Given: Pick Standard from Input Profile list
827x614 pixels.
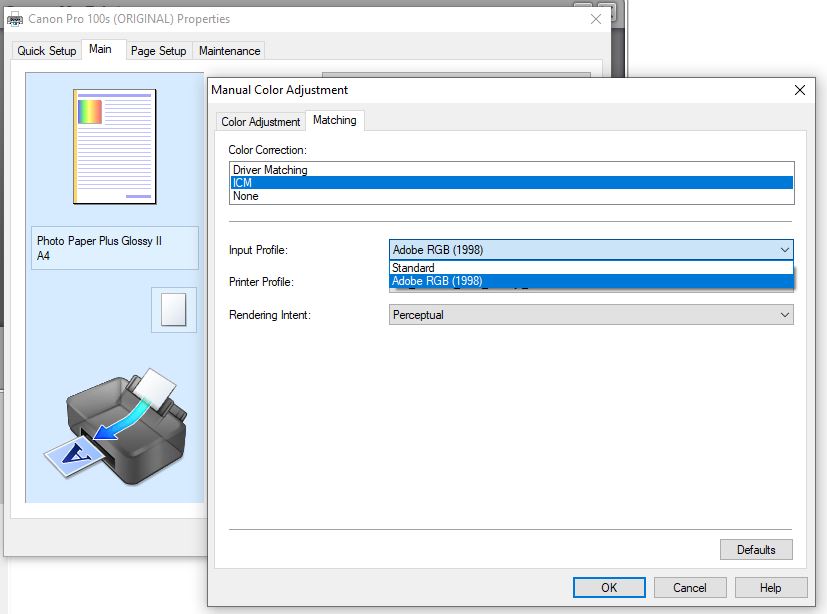Looking at the screenshot, I should pyautogui.click(x=413, y=268).
